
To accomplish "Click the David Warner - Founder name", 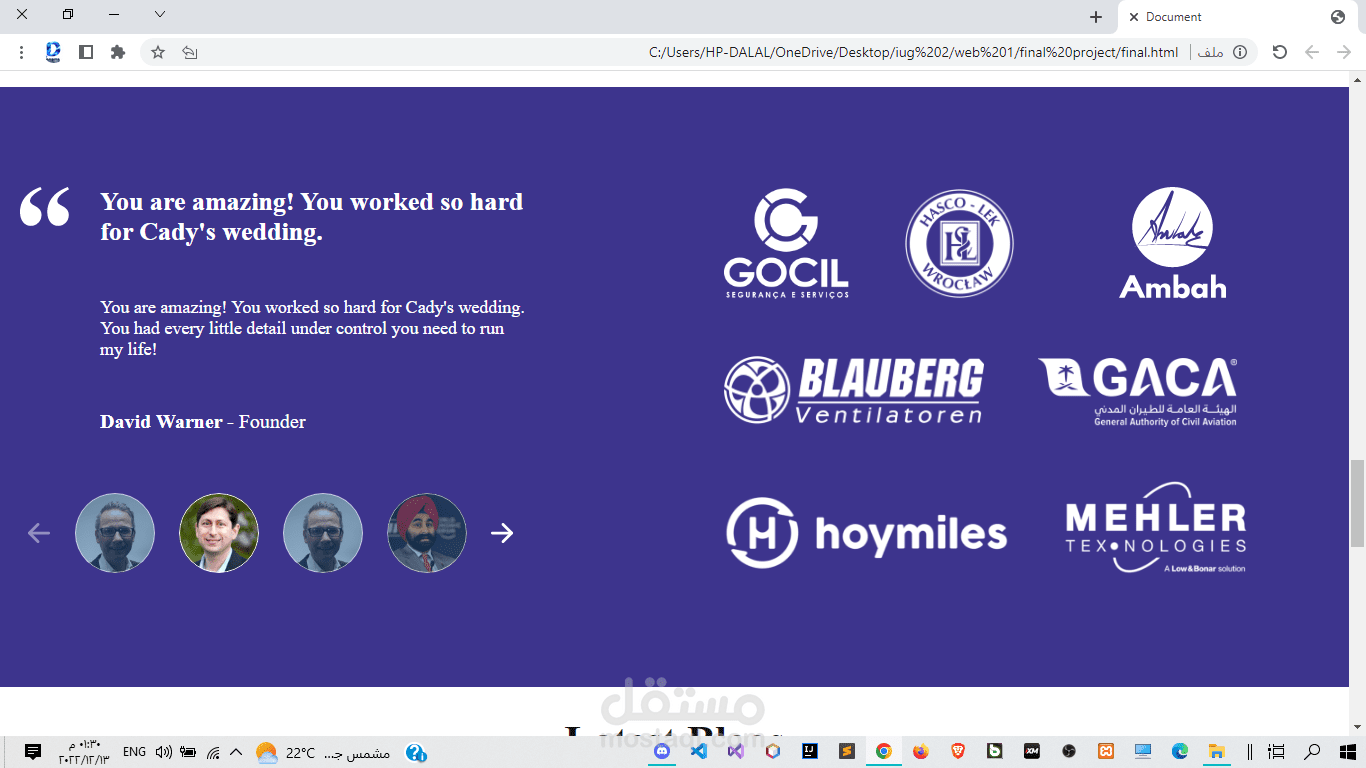I will (203, 422).
